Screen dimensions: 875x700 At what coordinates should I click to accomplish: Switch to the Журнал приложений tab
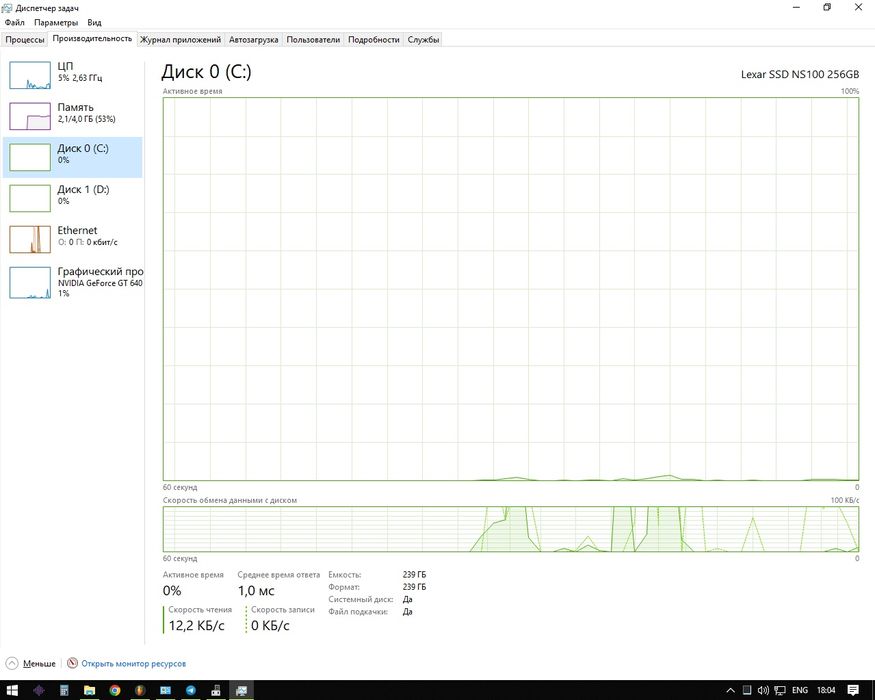pos(180,40)
